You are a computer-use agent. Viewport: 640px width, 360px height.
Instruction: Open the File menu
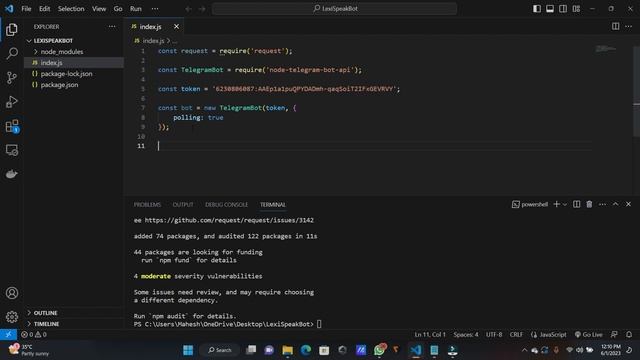(26, 9)
